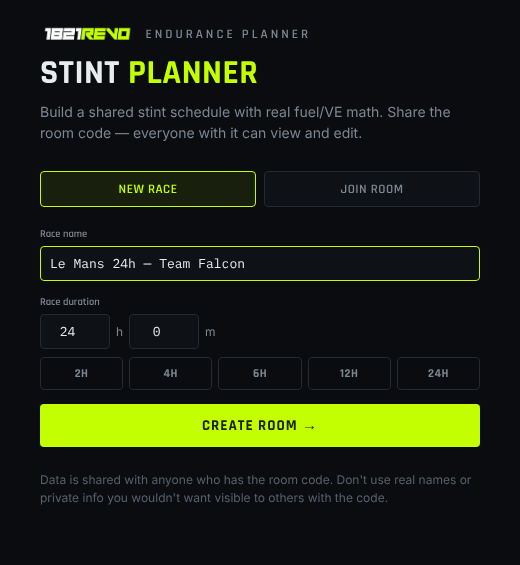
Task: Set duration with the 6H preset
Action: coord(260,373)
